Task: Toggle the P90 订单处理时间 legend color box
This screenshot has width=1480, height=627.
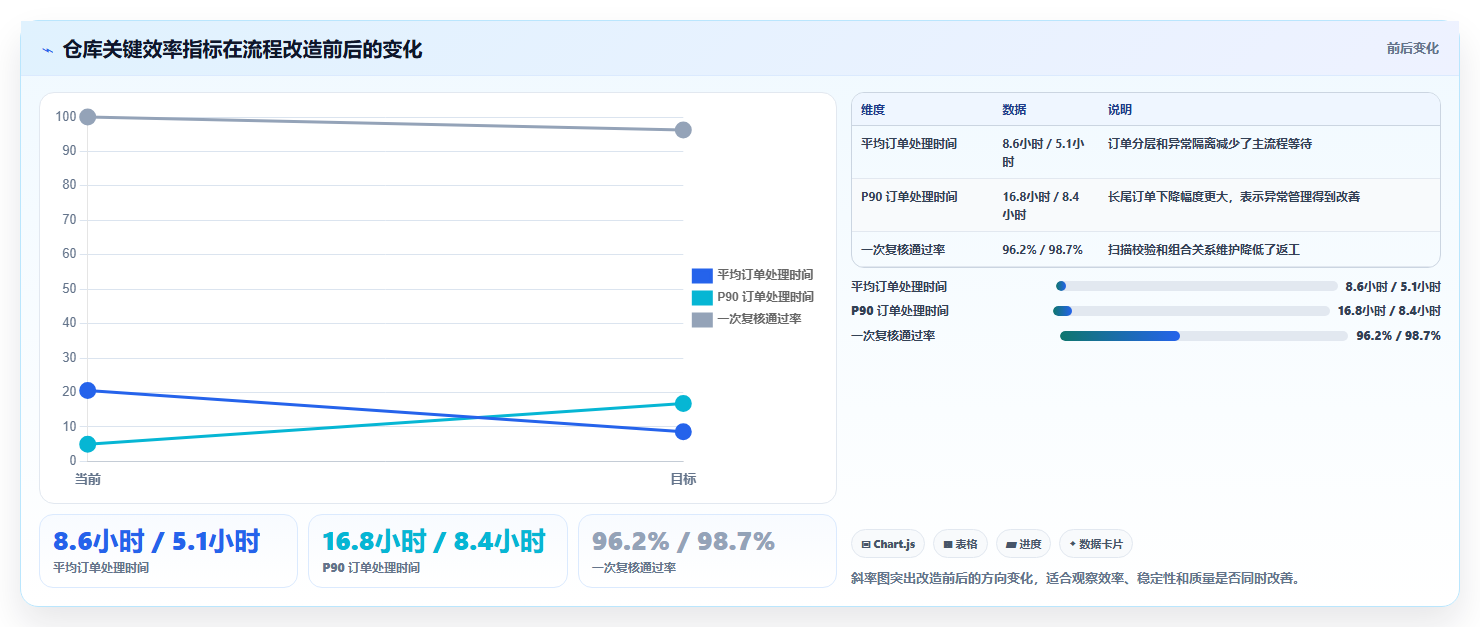Action: [x=702, y=297]
